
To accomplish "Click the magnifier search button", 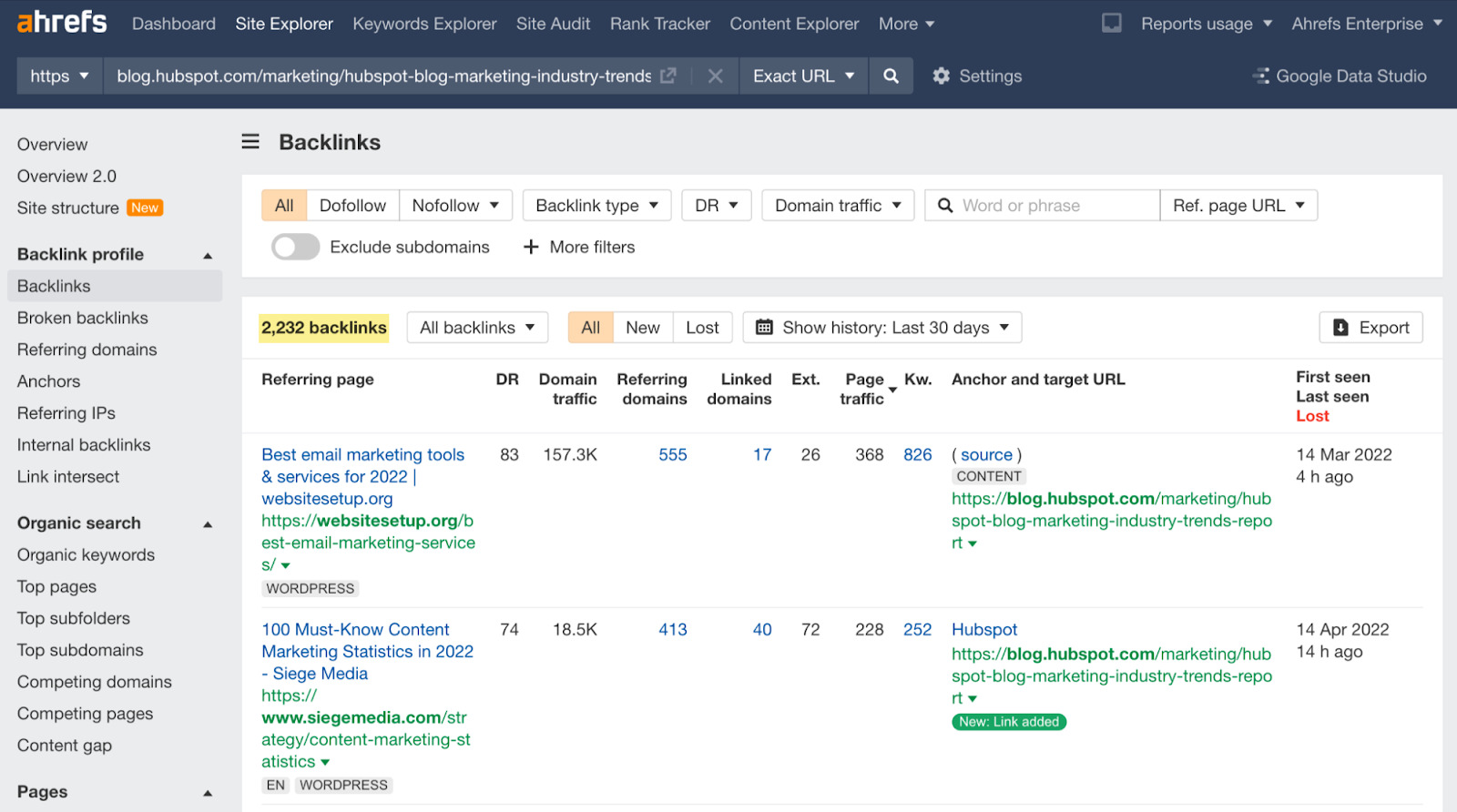I will [891, 76].
